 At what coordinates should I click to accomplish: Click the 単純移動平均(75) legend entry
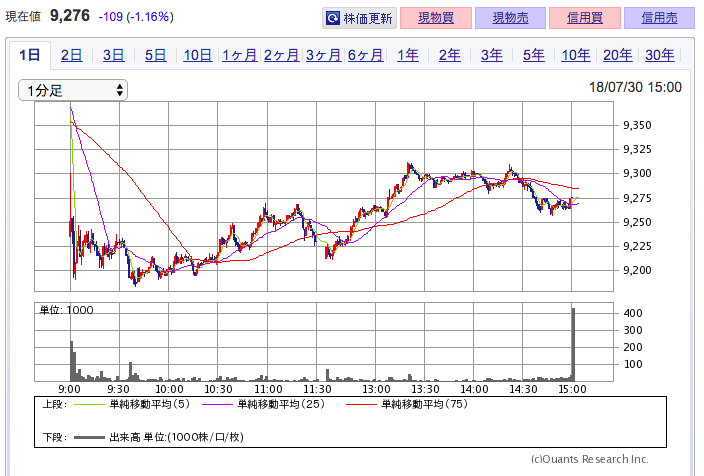tap(407, 404)
